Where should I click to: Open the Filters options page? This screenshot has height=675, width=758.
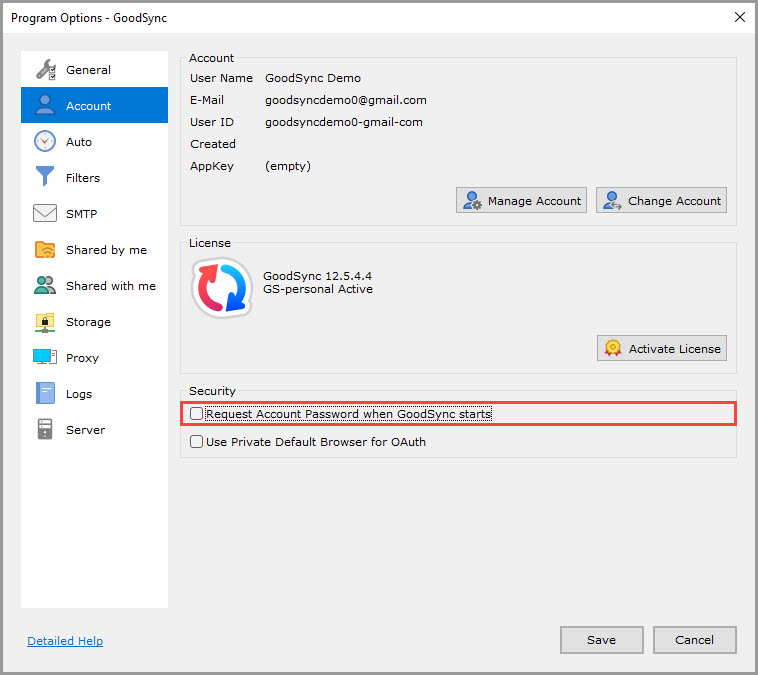coord(94,177)
